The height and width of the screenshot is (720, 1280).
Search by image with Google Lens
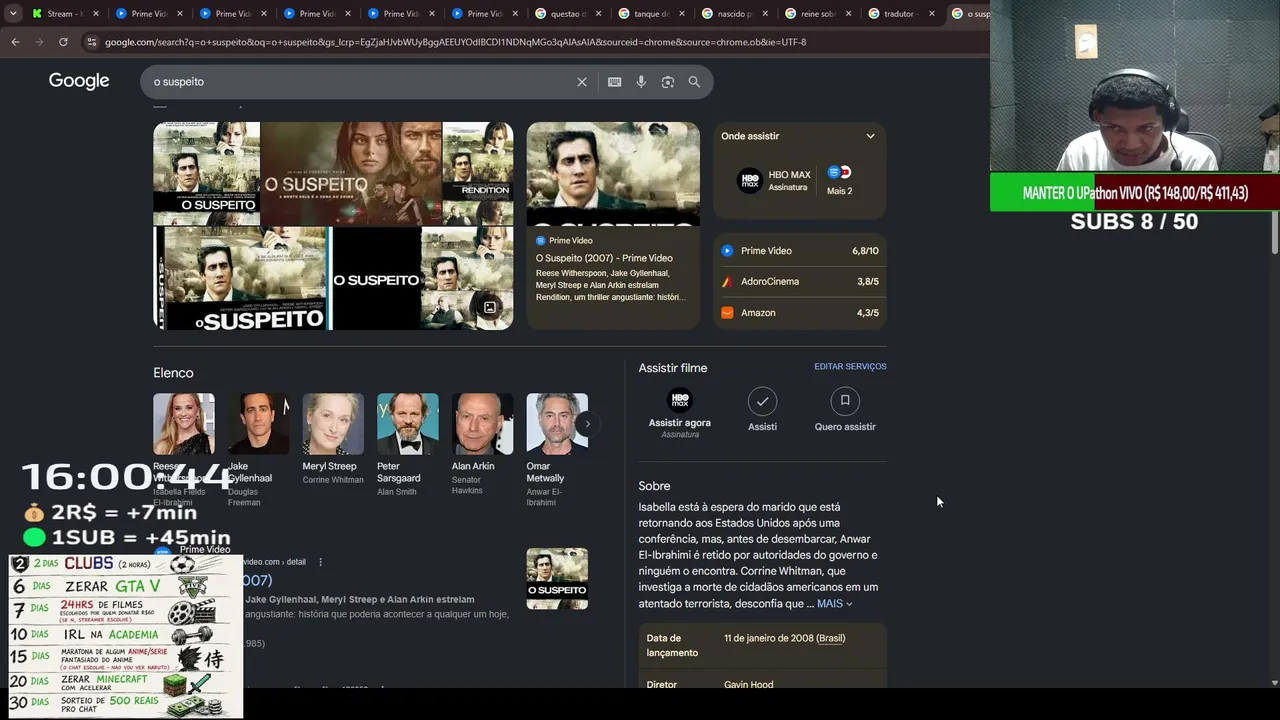click(x=668, y=82)
